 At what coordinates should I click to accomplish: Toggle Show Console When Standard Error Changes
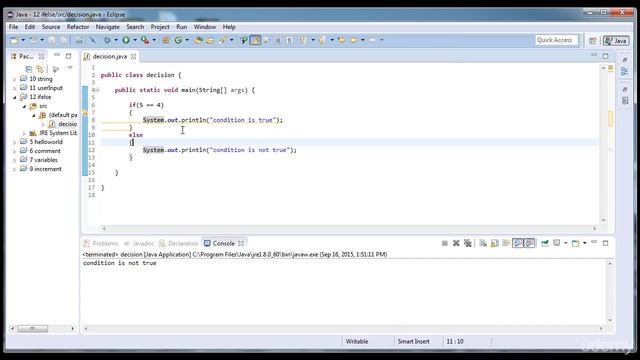(529, 243)
